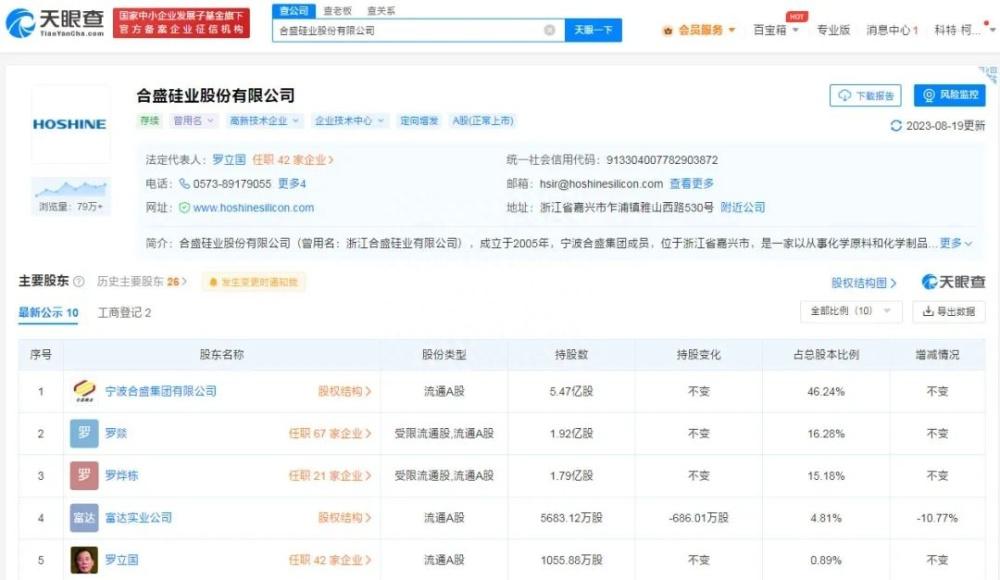Viewport: 1000px width, 580px height.
Task: Click the 天眼一下 search button
Action: pyautogui.click(x=593, y=31)
